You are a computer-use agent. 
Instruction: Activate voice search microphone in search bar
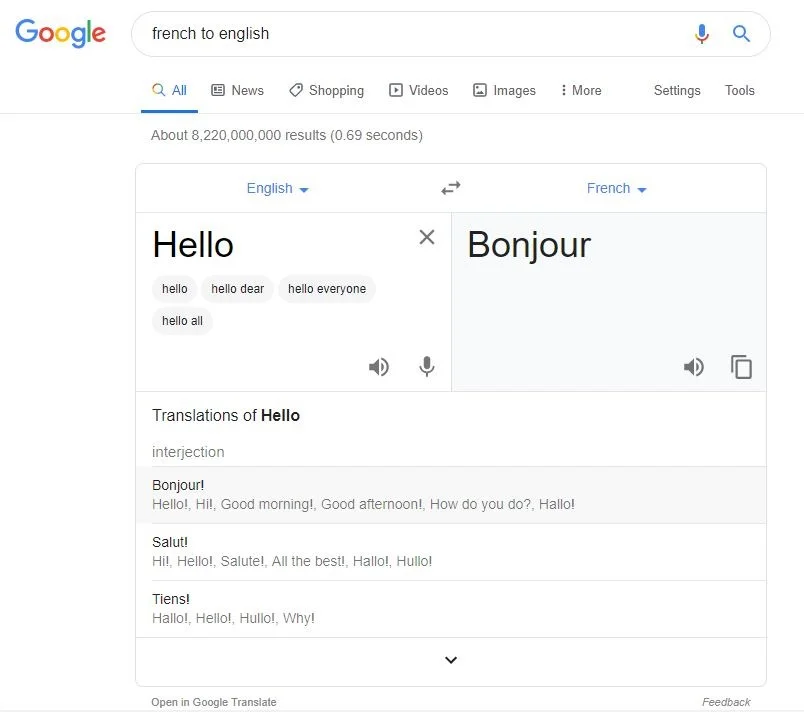702,33
